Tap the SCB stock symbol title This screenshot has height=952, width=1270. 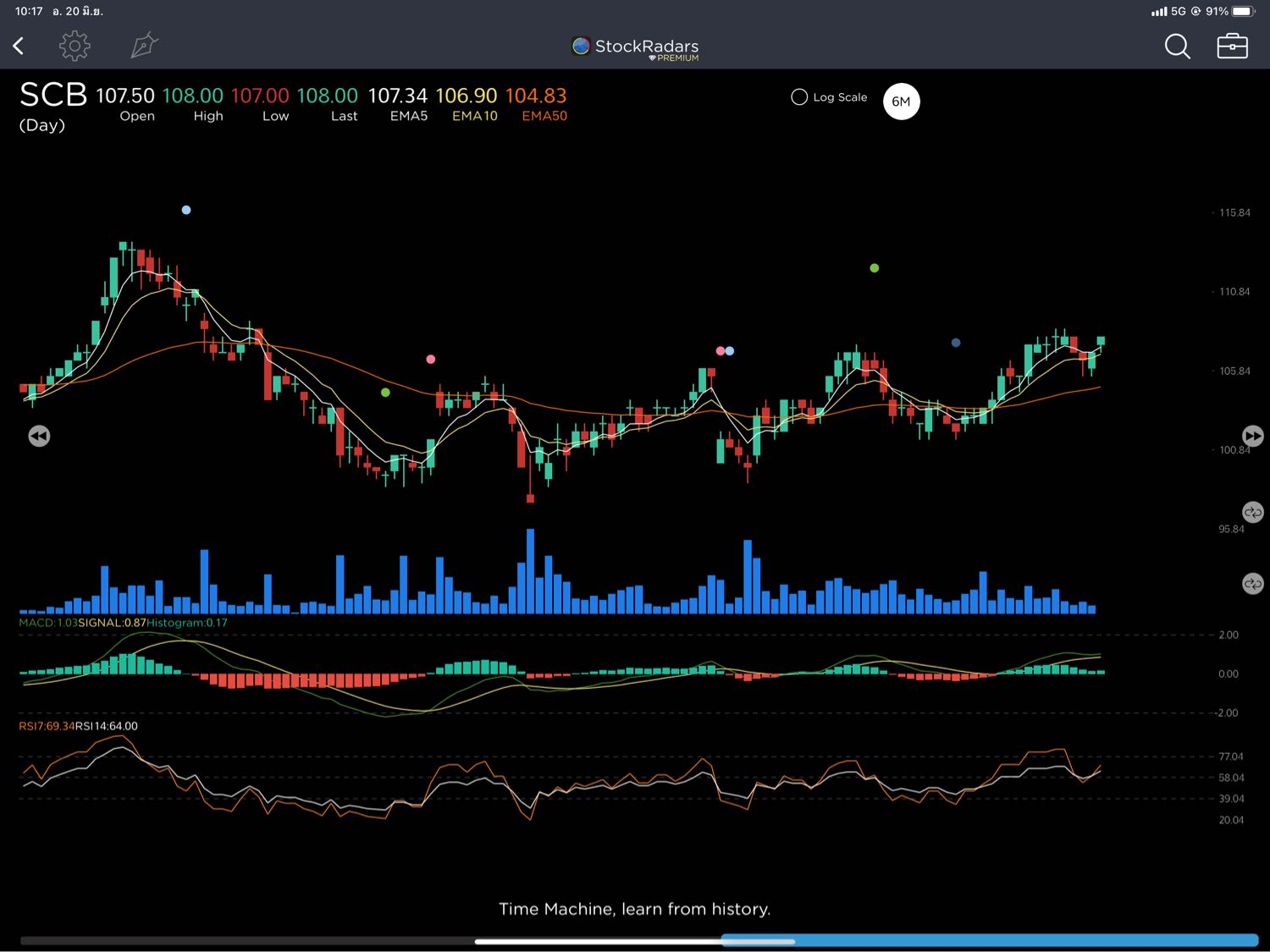coord(52,95)
